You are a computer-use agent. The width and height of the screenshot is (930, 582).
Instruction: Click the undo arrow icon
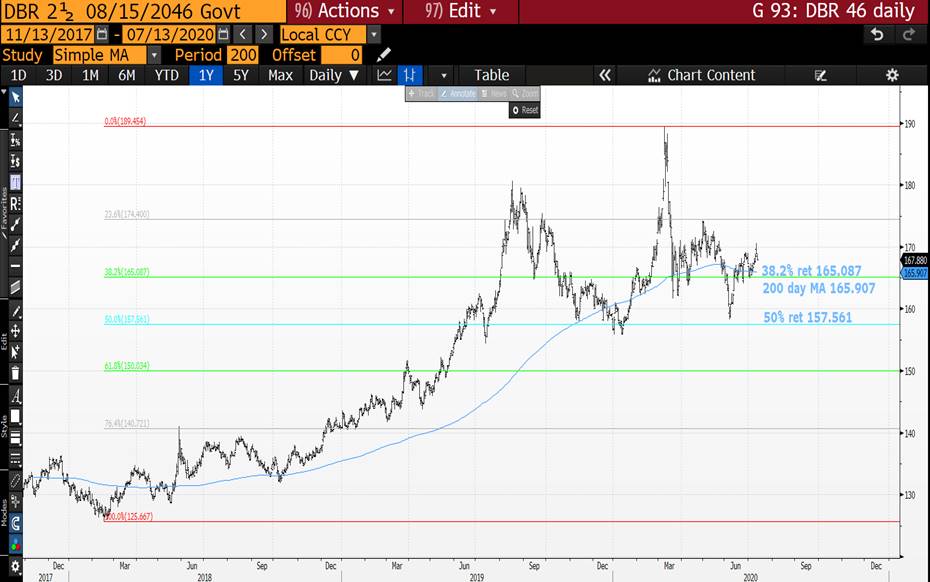click(x=877, y=34)
